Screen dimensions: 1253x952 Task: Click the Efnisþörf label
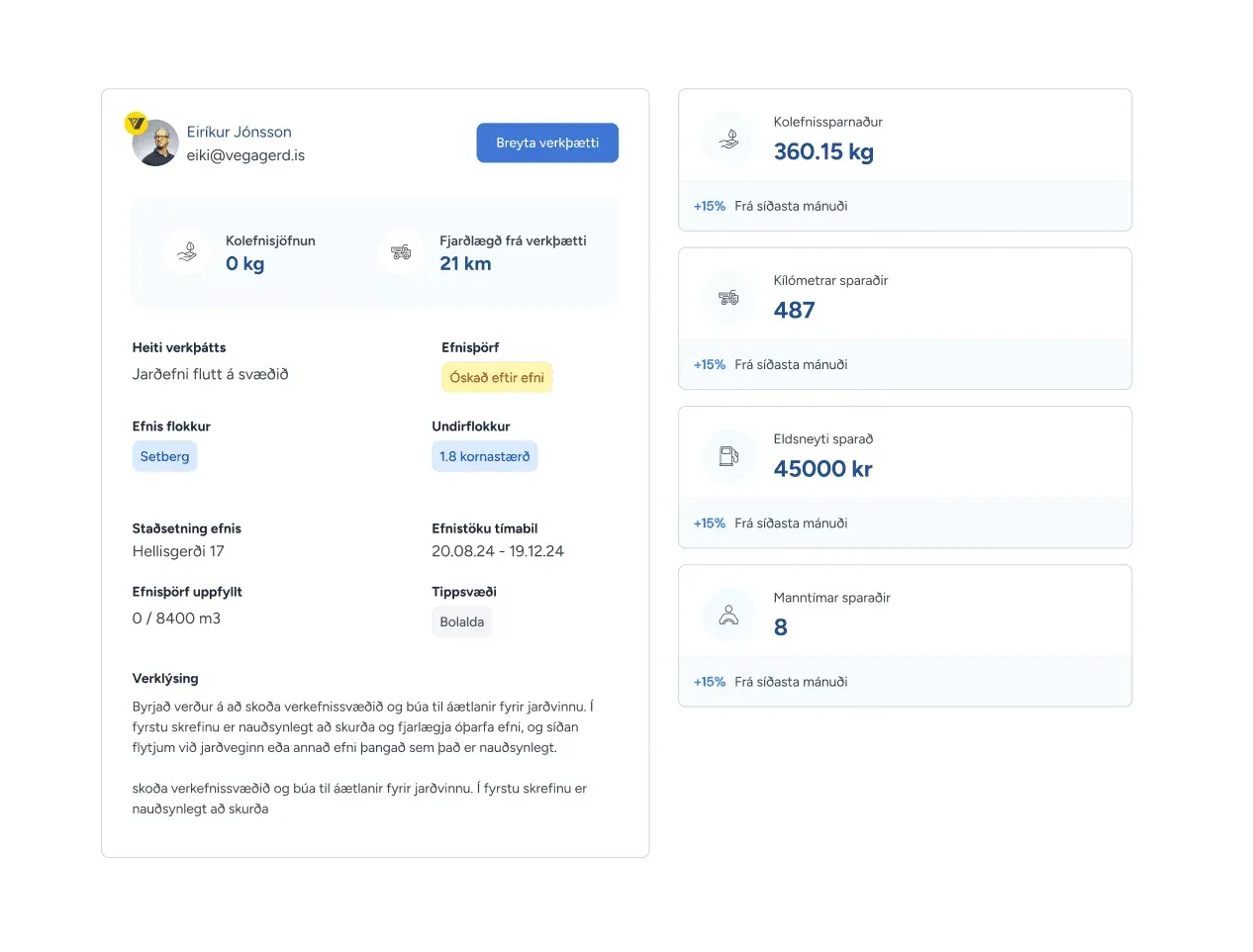[x=470, y=347]
